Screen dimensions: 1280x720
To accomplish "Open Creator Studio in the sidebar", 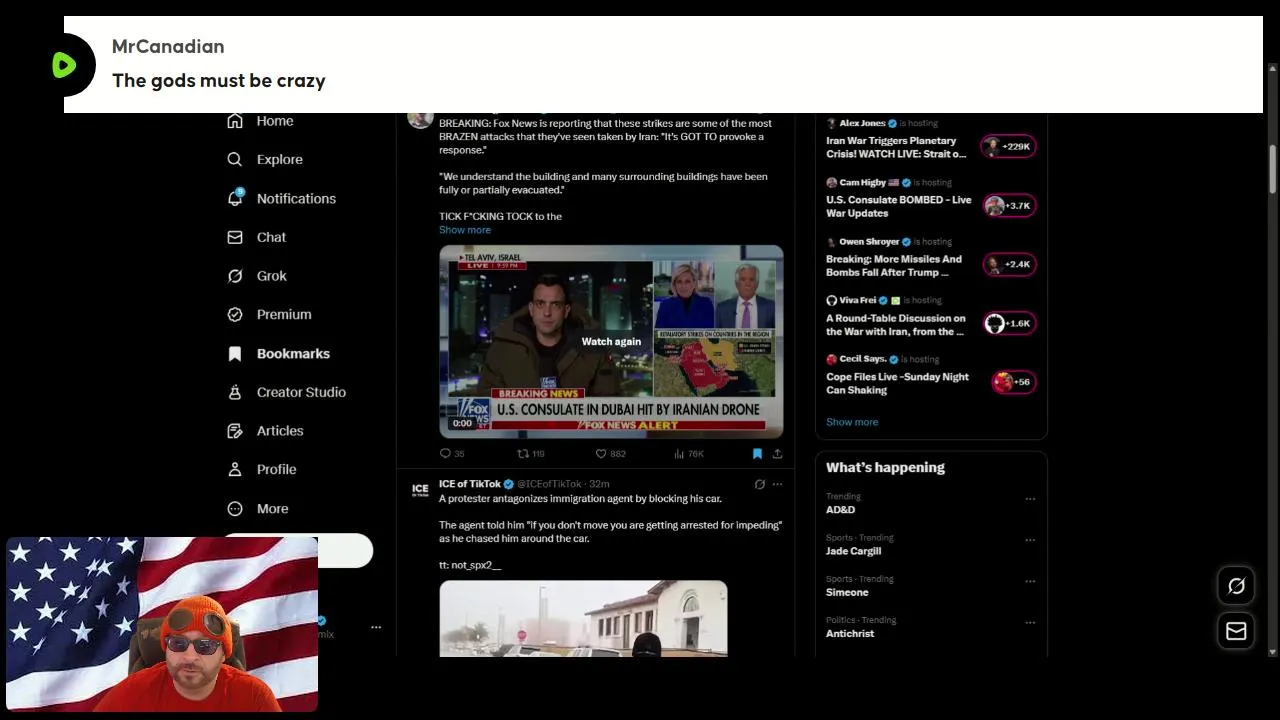I will [x=286, y=392].
